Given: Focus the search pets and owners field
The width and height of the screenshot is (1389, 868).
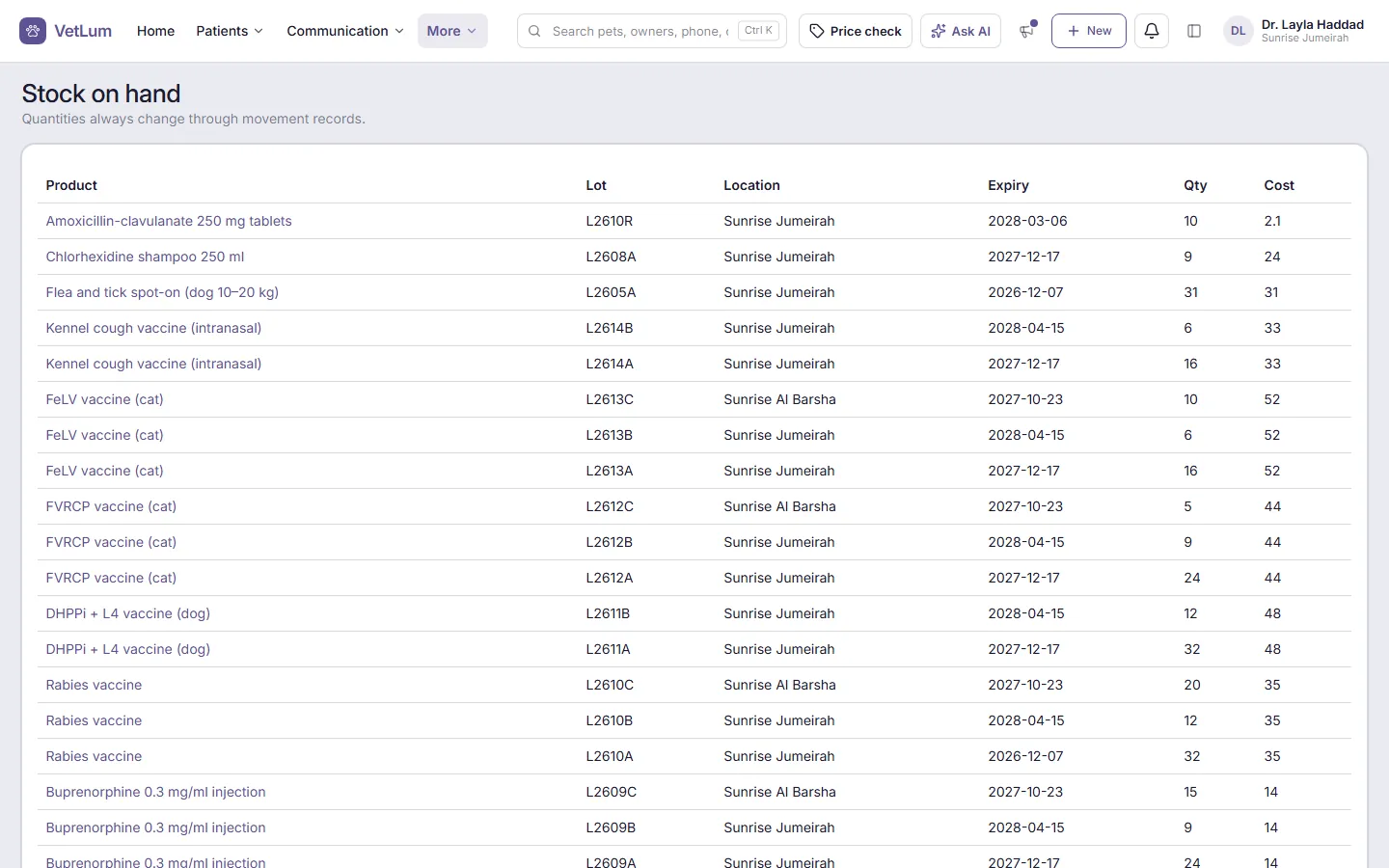Looking at the screenshot, I should point(652,31).
